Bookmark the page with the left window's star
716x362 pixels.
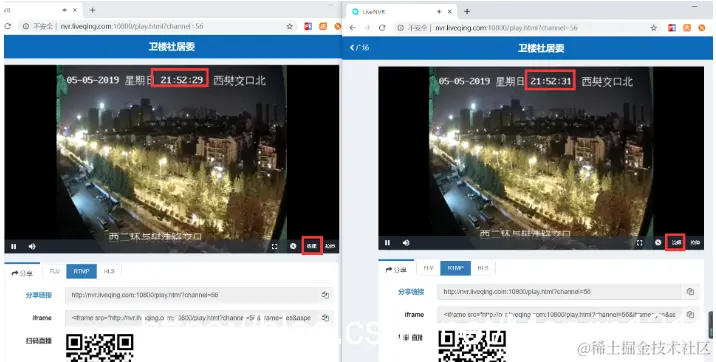coord(290,26)
